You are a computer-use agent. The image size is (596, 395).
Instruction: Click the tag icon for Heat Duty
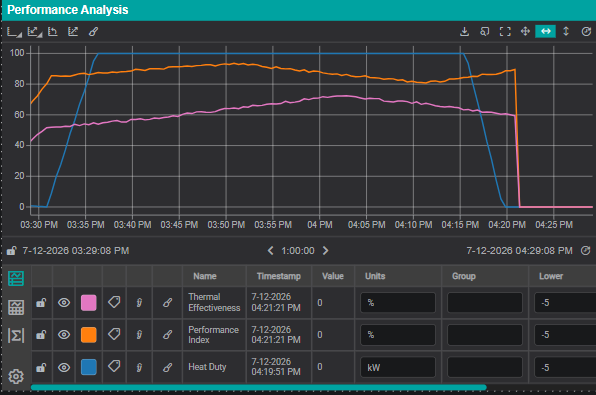[114, 366]
